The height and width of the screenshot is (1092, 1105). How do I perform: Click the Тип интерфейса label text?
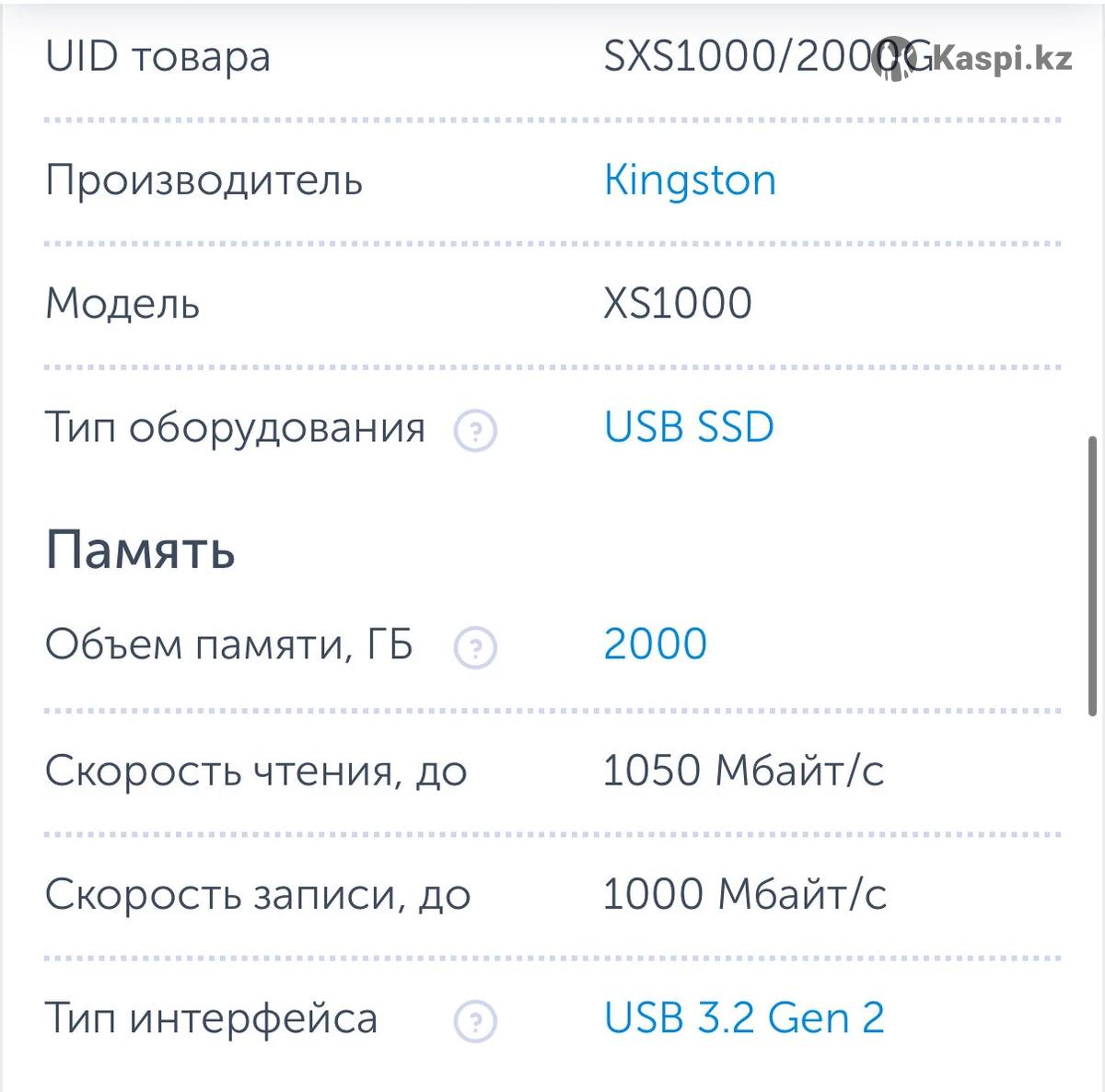[x=211, y=1018]
